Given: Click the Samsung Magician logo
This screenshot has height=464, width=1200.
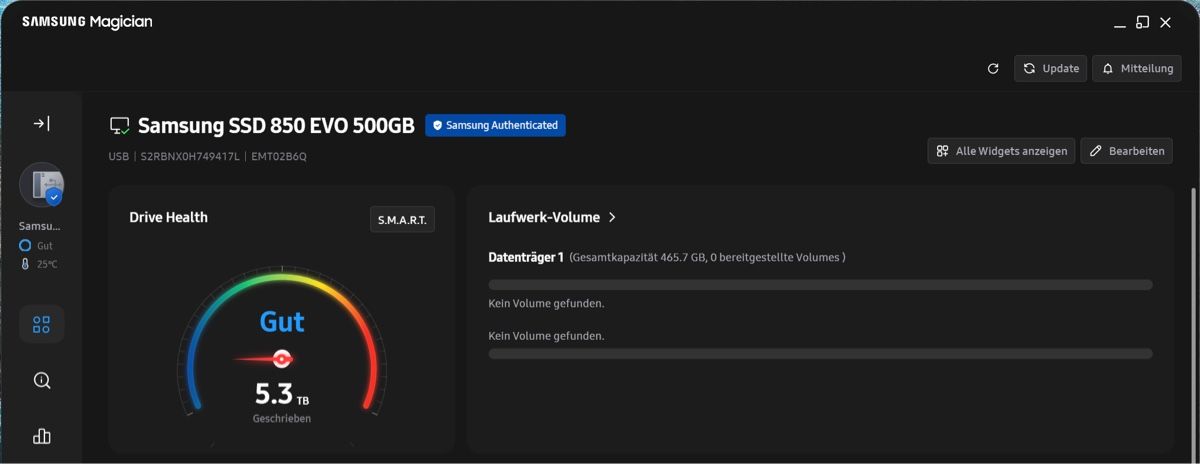Looking at the screenshot, I should click(87, 21).
